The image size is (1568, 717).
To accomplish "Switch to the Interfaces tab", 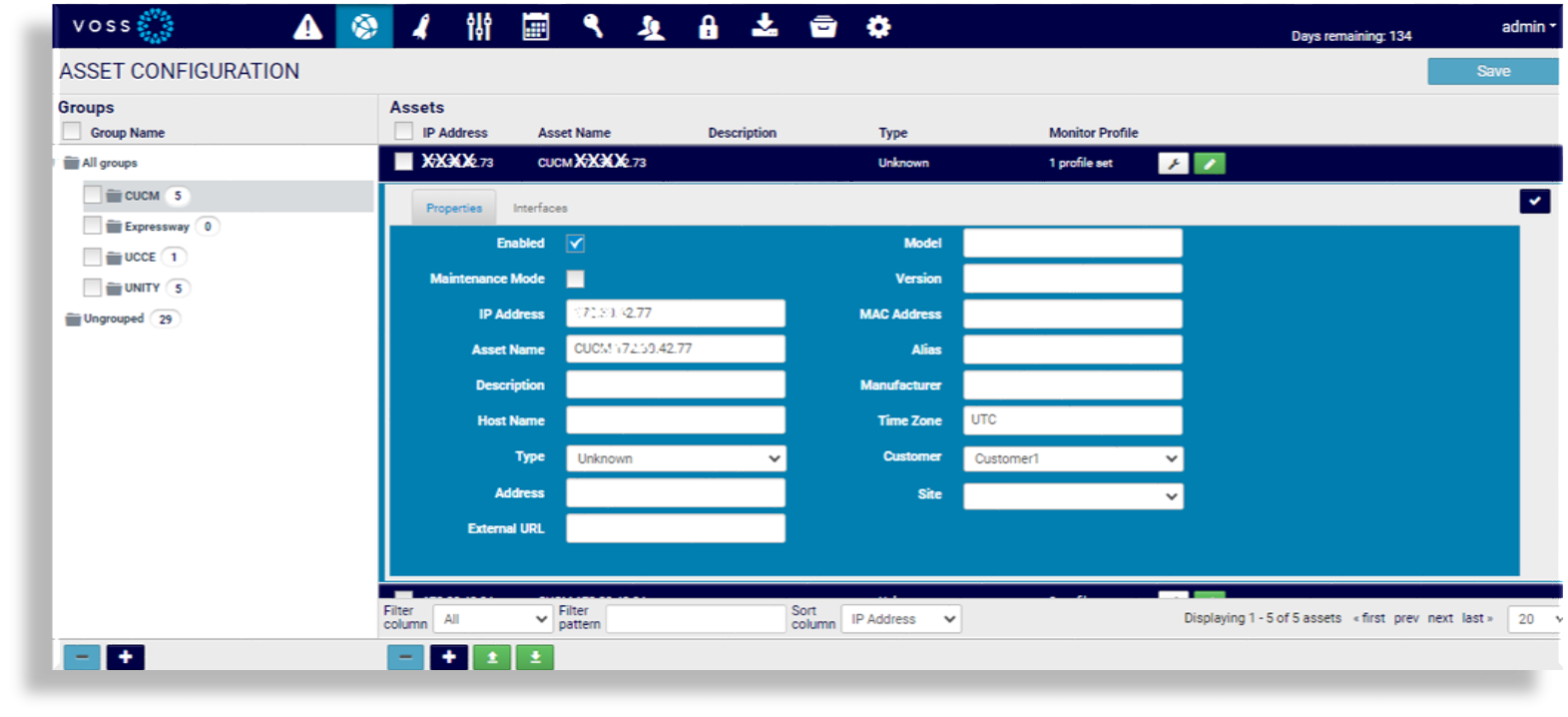I will 540,209.
